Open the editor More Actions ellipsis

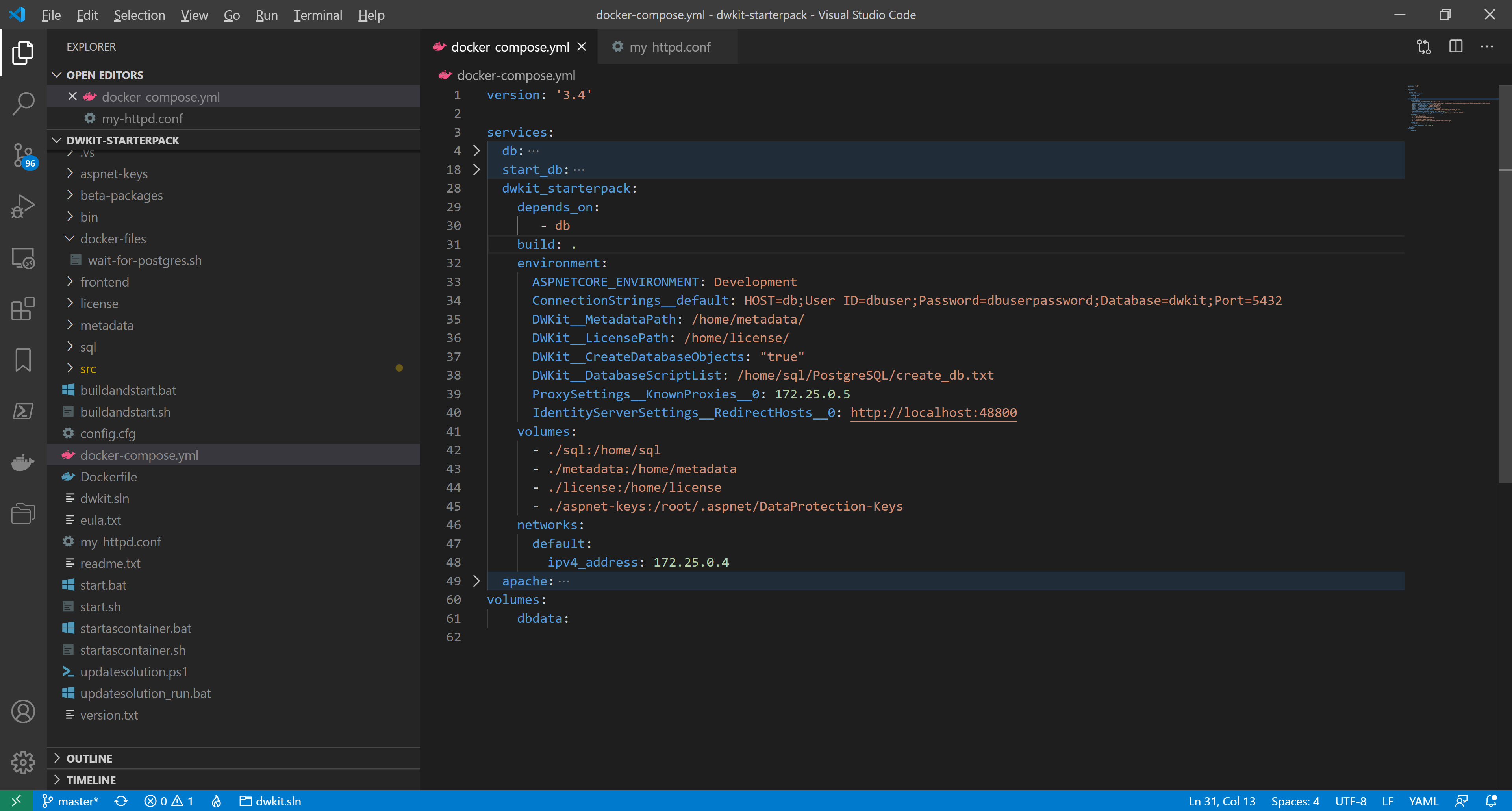[1487, 47]
